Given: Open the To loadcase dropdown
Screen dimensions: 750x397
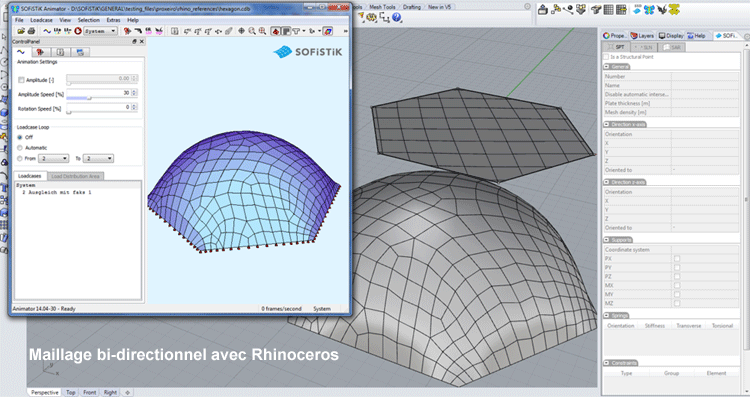Looking at the screenshot, I should (x=99, y=158).
